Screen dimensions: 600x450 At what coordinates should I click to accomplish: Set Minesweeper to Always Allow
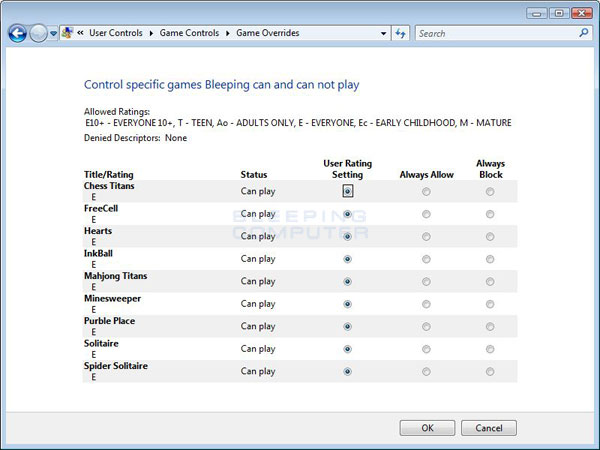click(x=426, y=304)
